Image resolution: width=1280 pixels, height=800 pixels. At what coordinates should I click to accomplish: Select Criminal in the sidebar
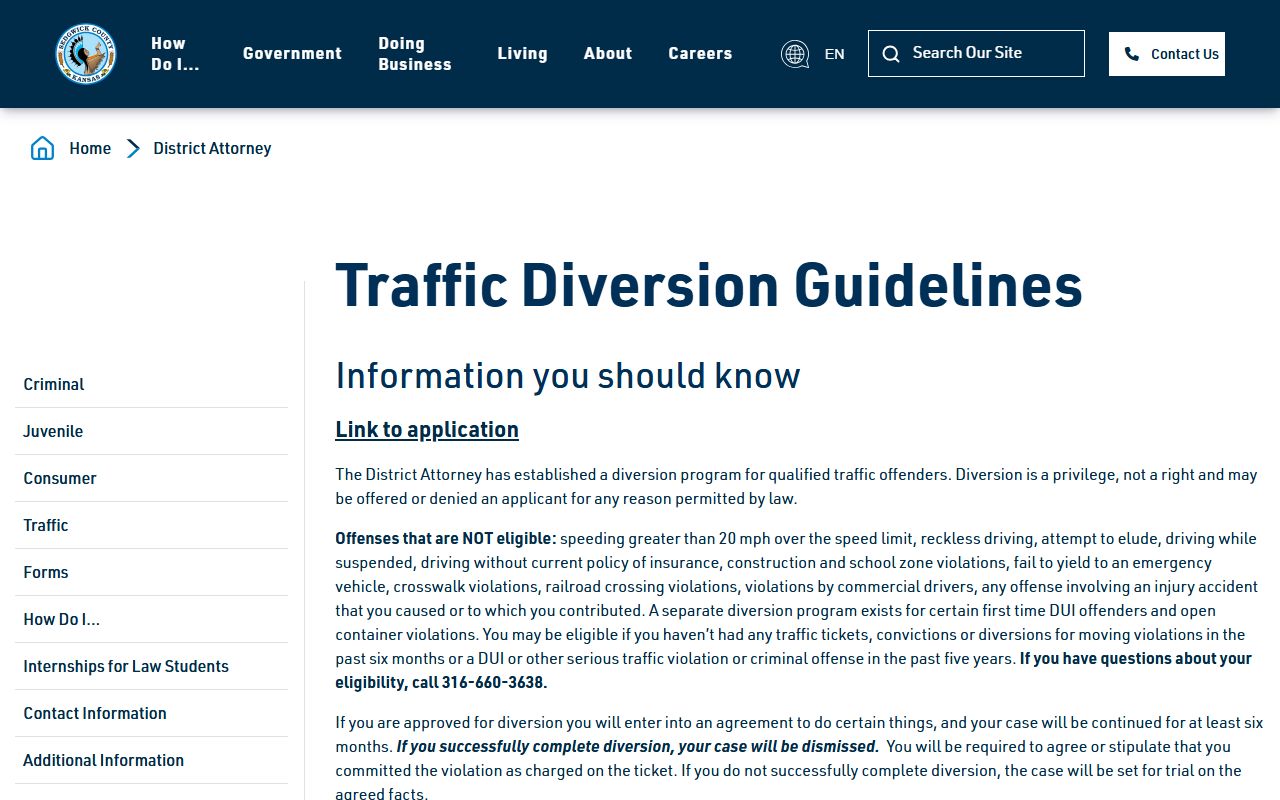pyautogui.click(x=151, y=384)
